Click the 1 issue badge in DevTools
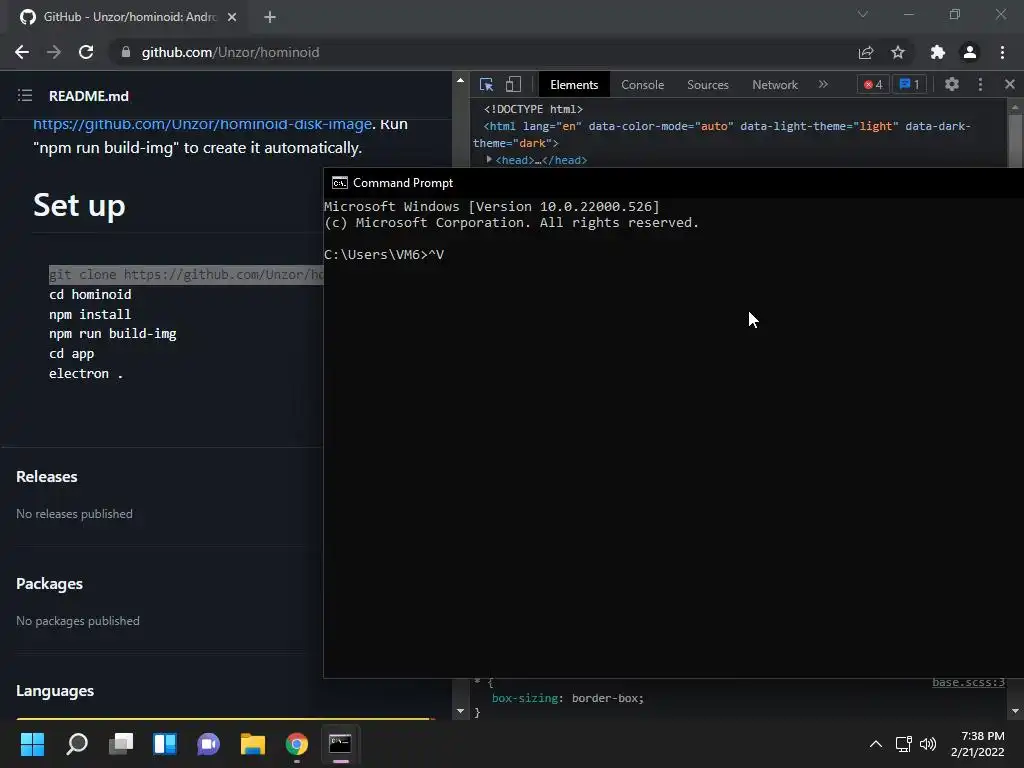Viewport: 1024px width, 768px height. pyautogui.click(x=909, y=84)
